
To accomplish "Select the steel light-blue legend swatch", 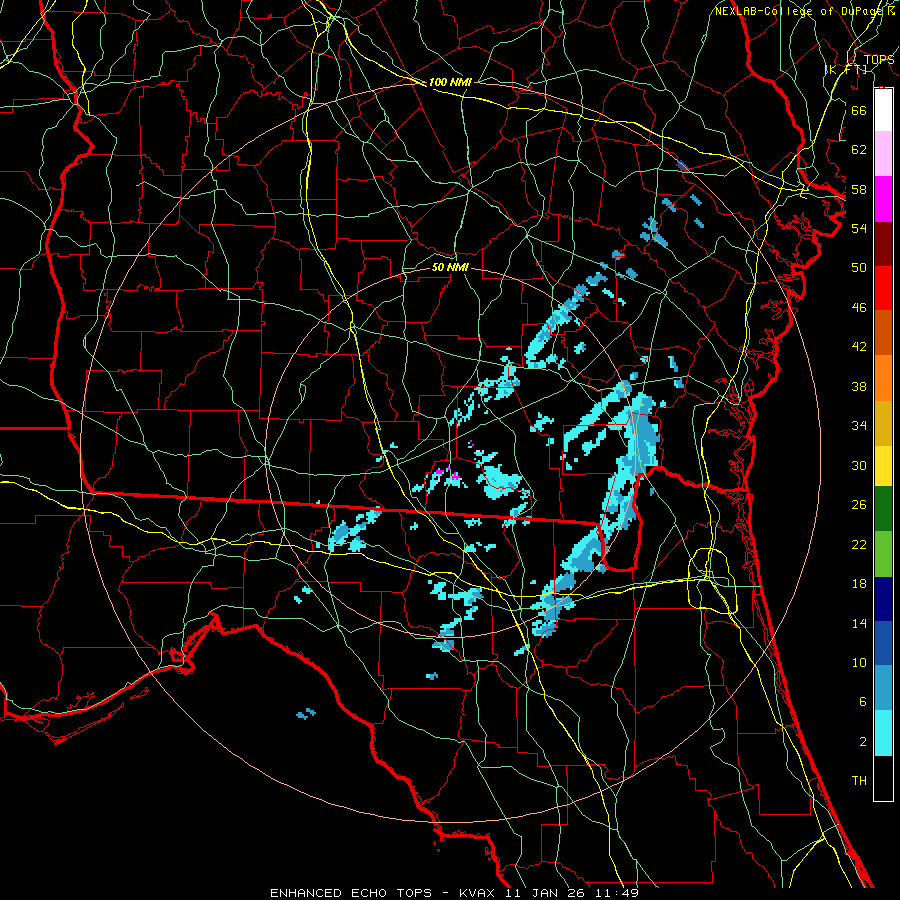I will pyautogui.click(x=883, y=688).
